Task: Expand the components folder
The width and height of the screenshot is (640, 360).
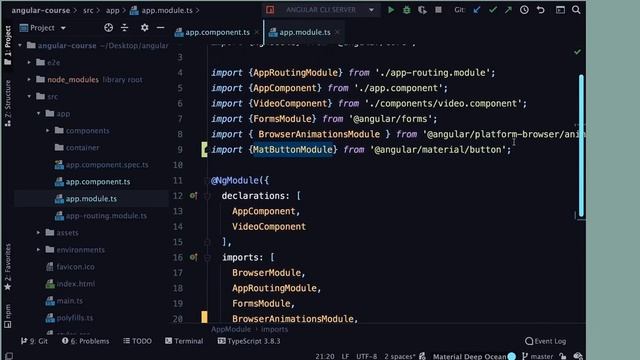Action: tap(48, 131)
